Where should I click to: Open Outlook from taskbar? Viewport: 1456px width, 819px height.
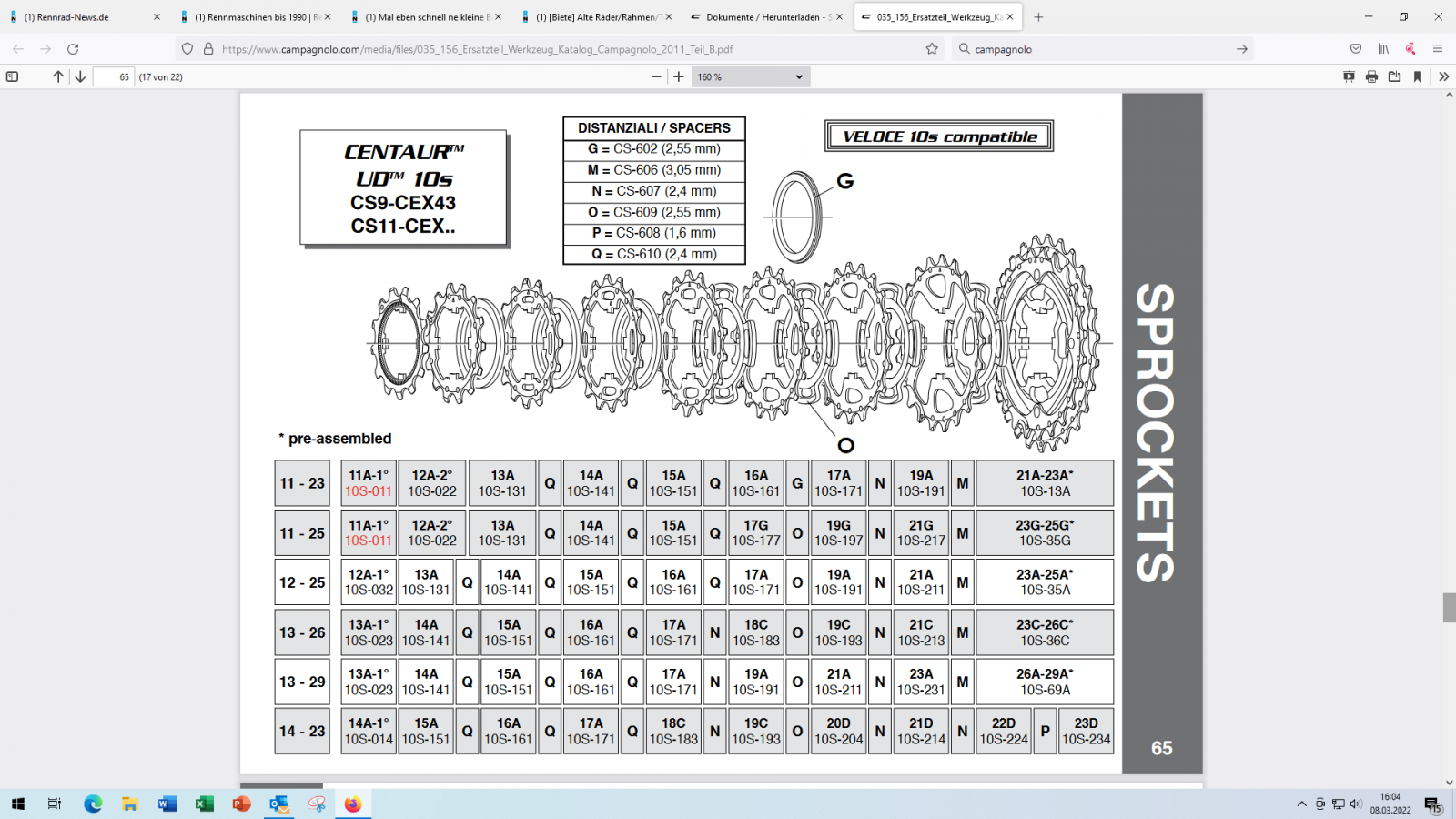click(278, 804)
